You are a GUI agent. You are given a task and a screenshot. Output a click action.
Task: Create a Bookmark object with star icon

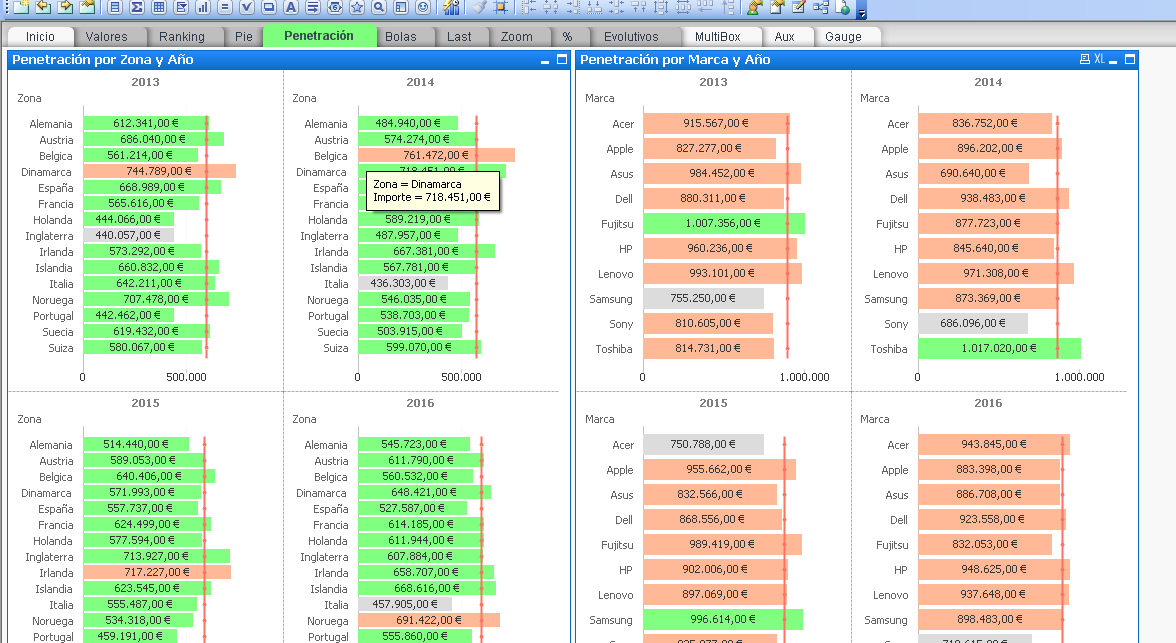tap(357, 8)
